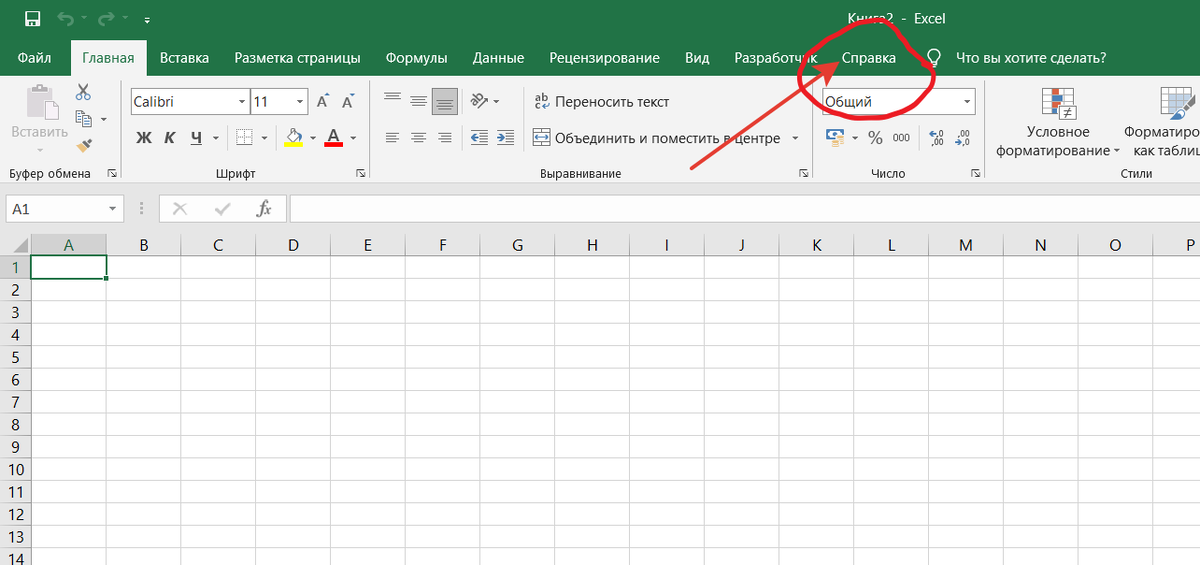Apply accounting currency number format
This screenshot has width=1200, height=565.
coord(835,137)
